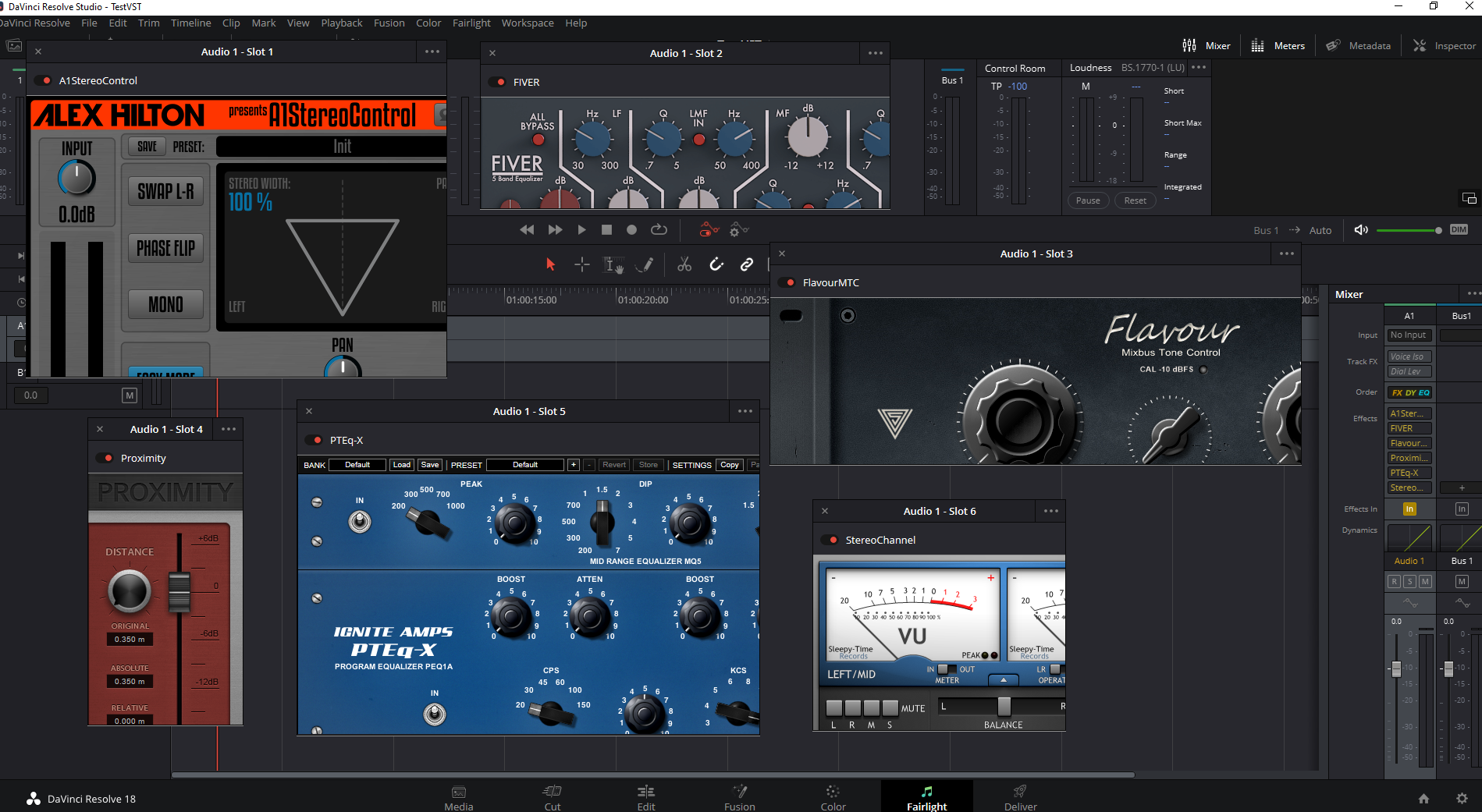Toggle the link selection chain icon
The height and width of the screenshot is (812, 1482).
[747, 264]
